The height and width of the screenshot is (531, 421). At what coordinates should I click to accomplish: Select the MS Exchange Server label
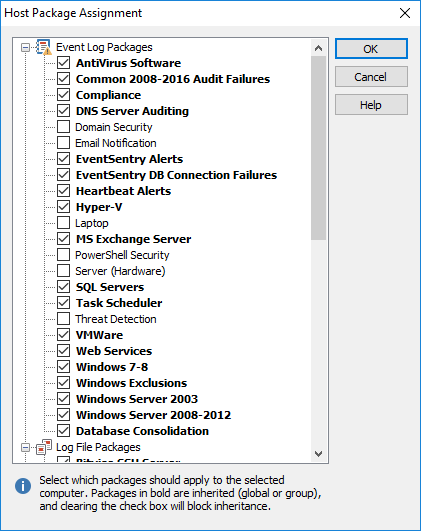pyautogui.click(x=134, y=239)
